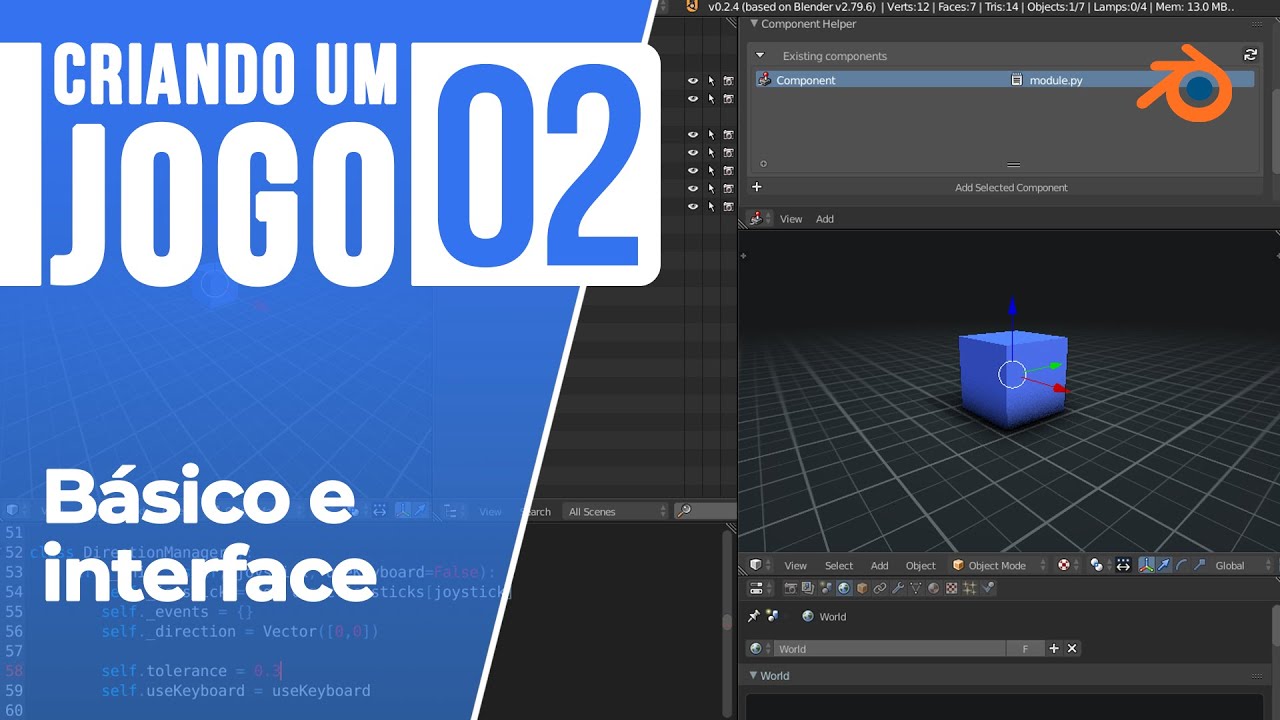Viewport: 1280px width, 720px height.
Task: Toggle the 3D manipulator axes button
Action: point(1146,565)
